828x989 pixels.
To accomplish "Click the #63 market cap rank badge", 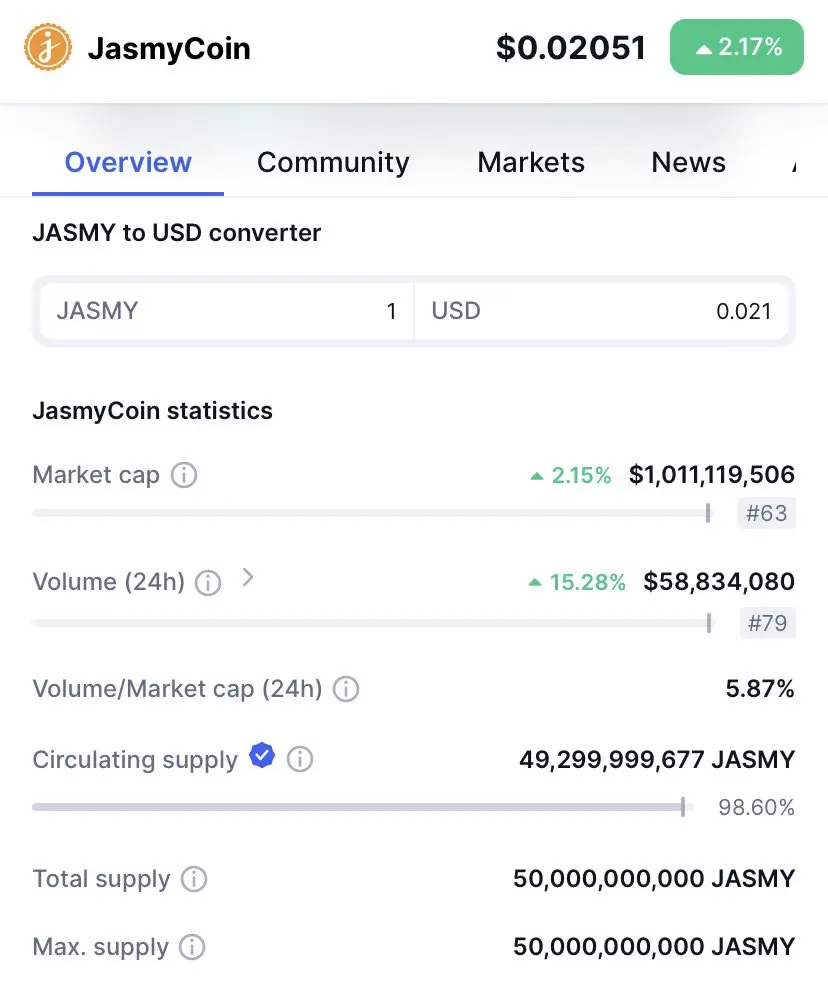I will 766,513.
